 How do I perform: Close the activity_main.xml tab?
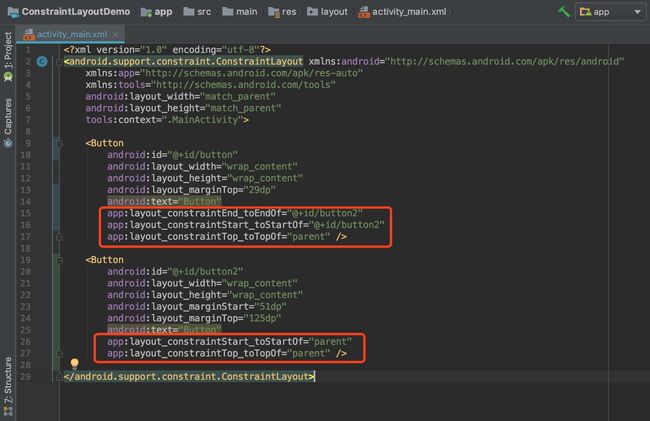tap(116, 35)
